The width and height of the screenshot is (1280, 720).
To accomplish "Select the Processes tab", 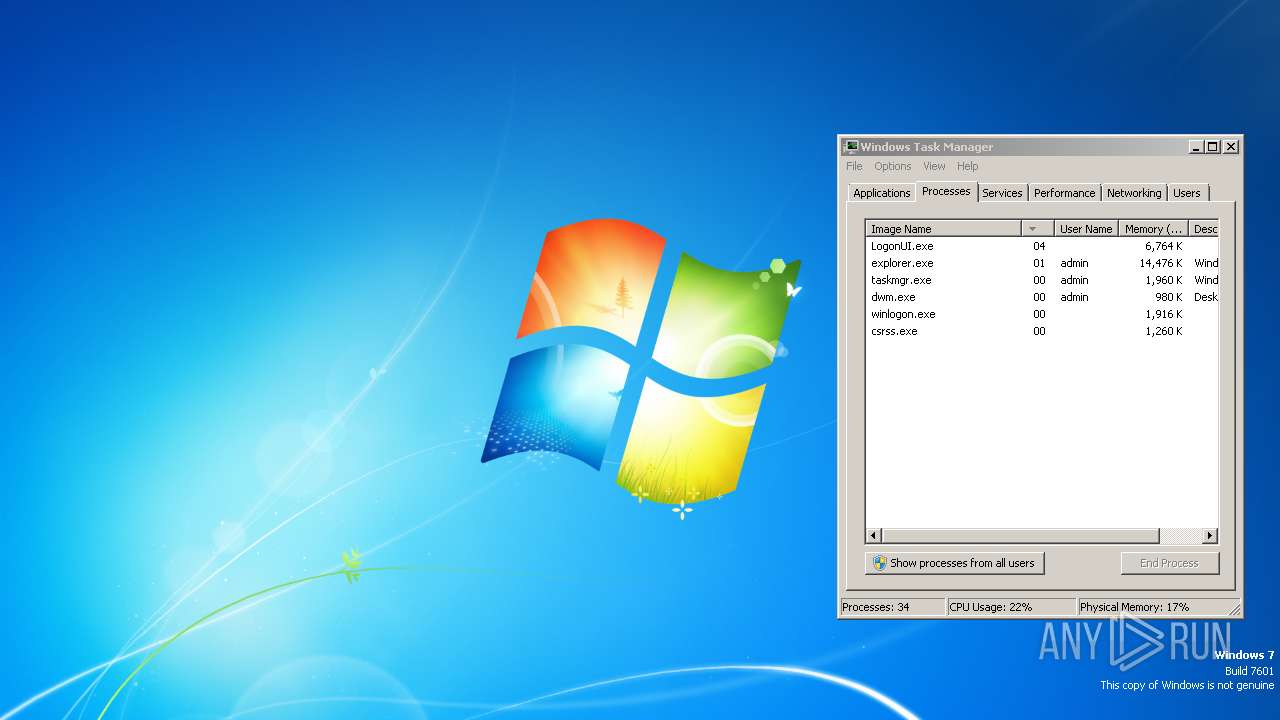I will (946, 191).
